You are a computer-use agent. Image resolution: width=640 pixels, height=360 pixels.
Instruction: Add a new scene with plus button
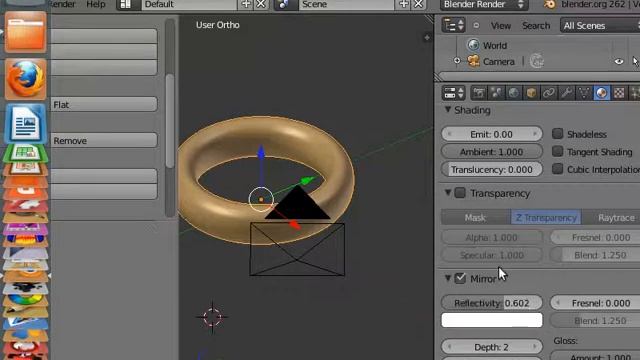pyautogui.click(x=403, y=4)
